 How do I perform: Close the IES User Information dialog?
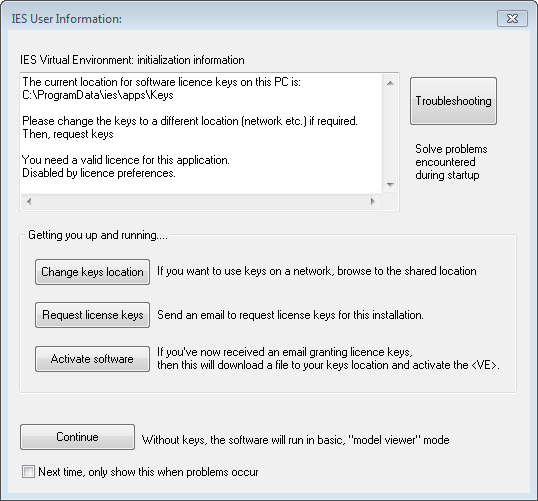pyautogui.click(x=512, y=19)
